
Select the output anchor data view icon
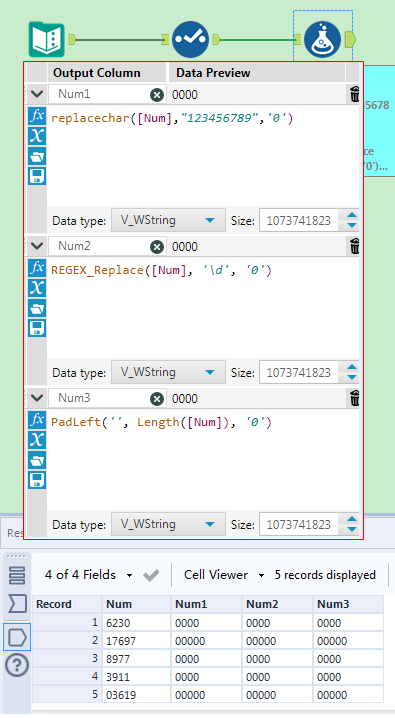(17, 637)
